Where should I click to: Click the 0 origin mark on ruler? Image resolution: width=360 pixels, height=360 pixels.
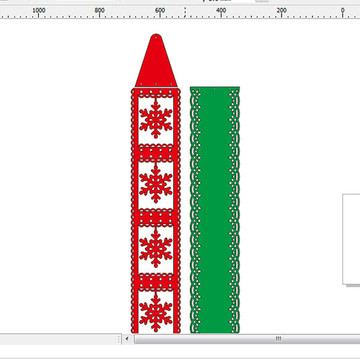tap(342, 11)
